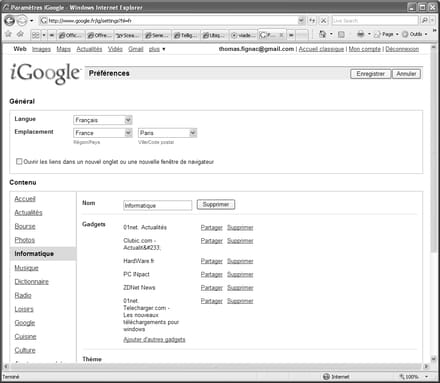
Task: Switch to the 'Tellig...' tab
Action: 186,35
